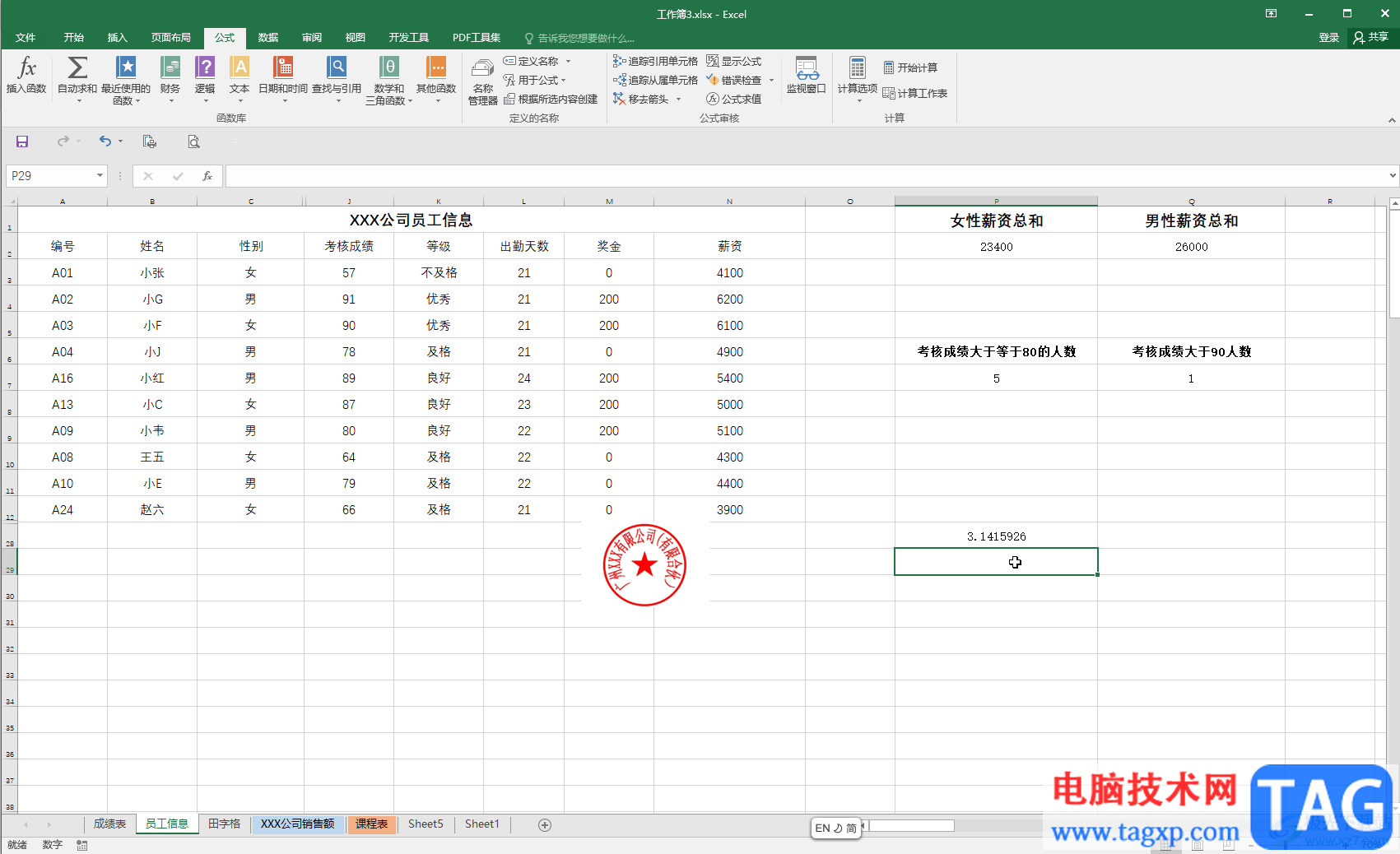Select the header cell 男性薪资总和

tap(1191, 220)
